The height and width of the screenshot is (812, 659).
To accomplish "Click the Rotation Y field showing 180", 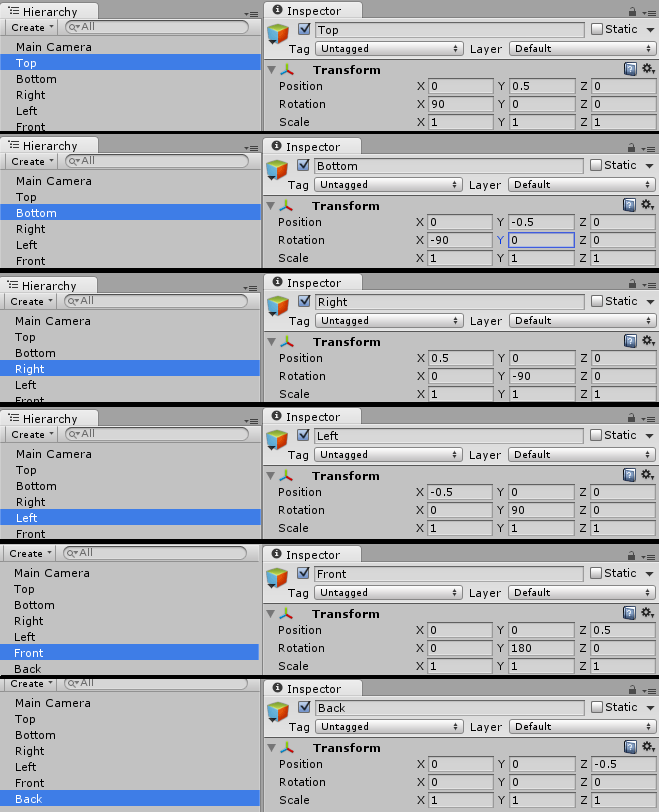I will coord(540,648).
